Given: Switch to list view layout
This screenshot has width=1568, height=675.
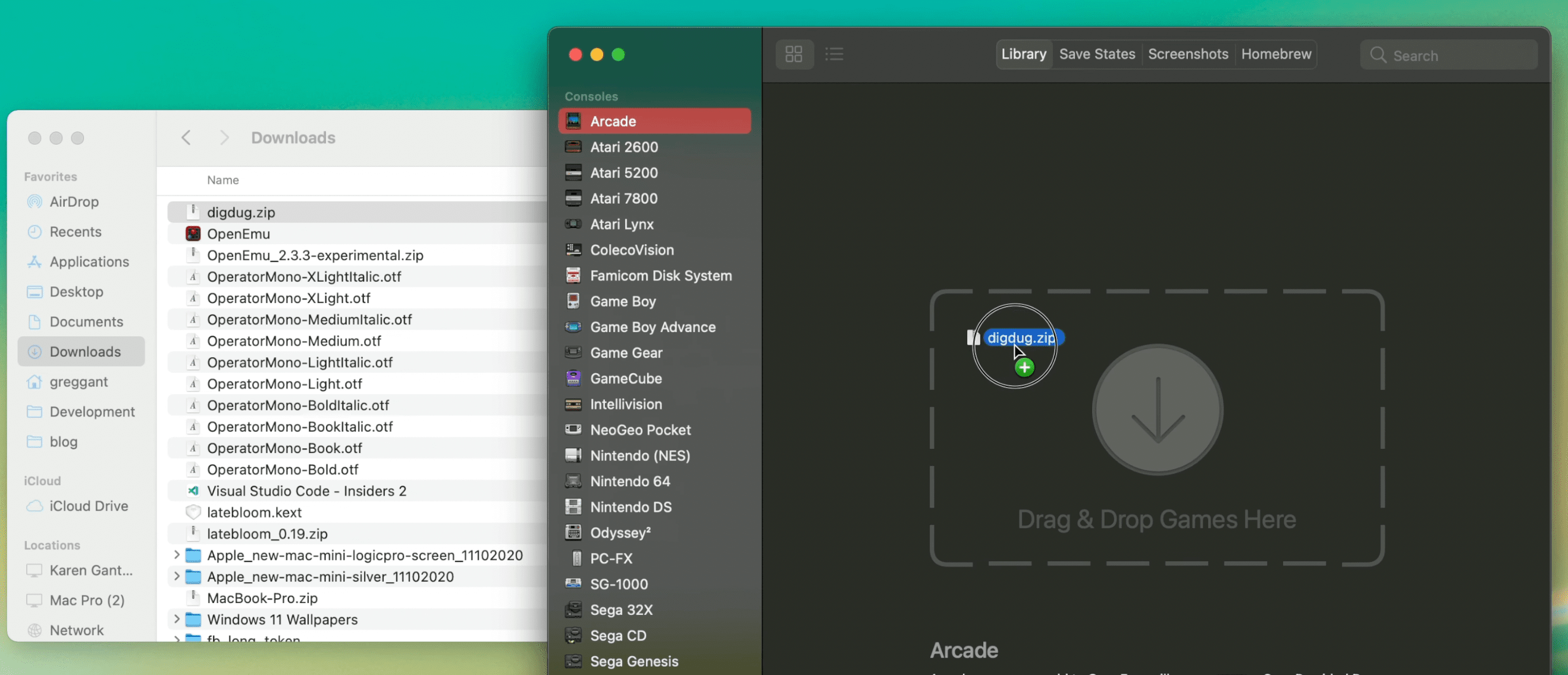Looking at the screenshot, I should click(x=833, y=54).
